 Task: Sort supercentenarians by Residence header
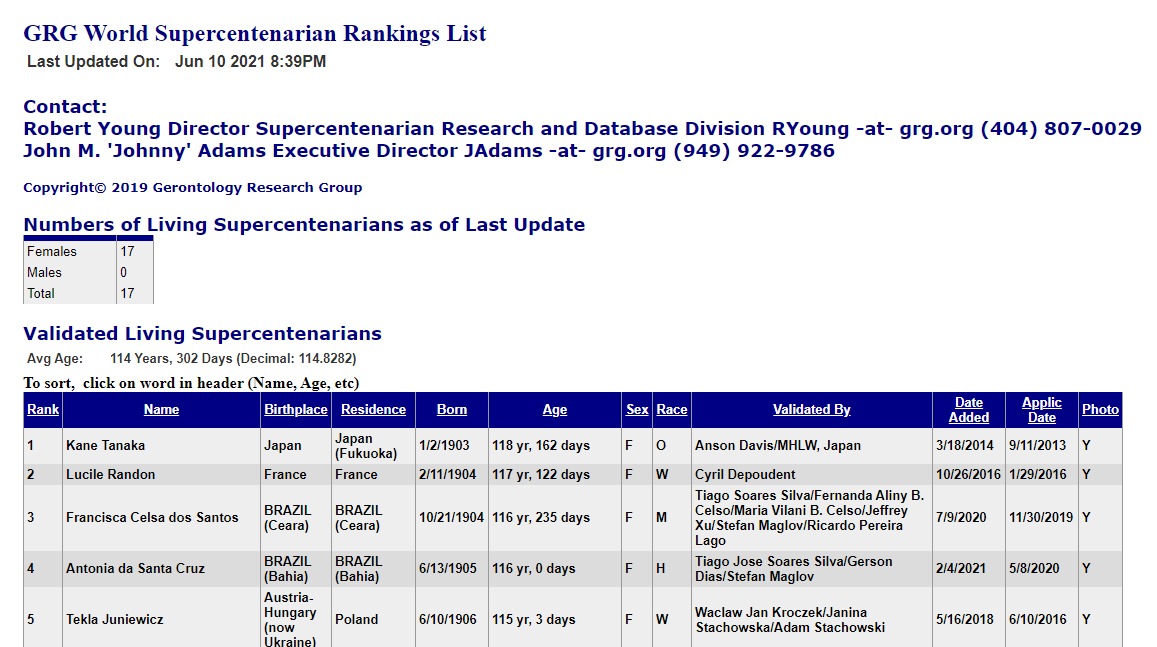[373, 409]
